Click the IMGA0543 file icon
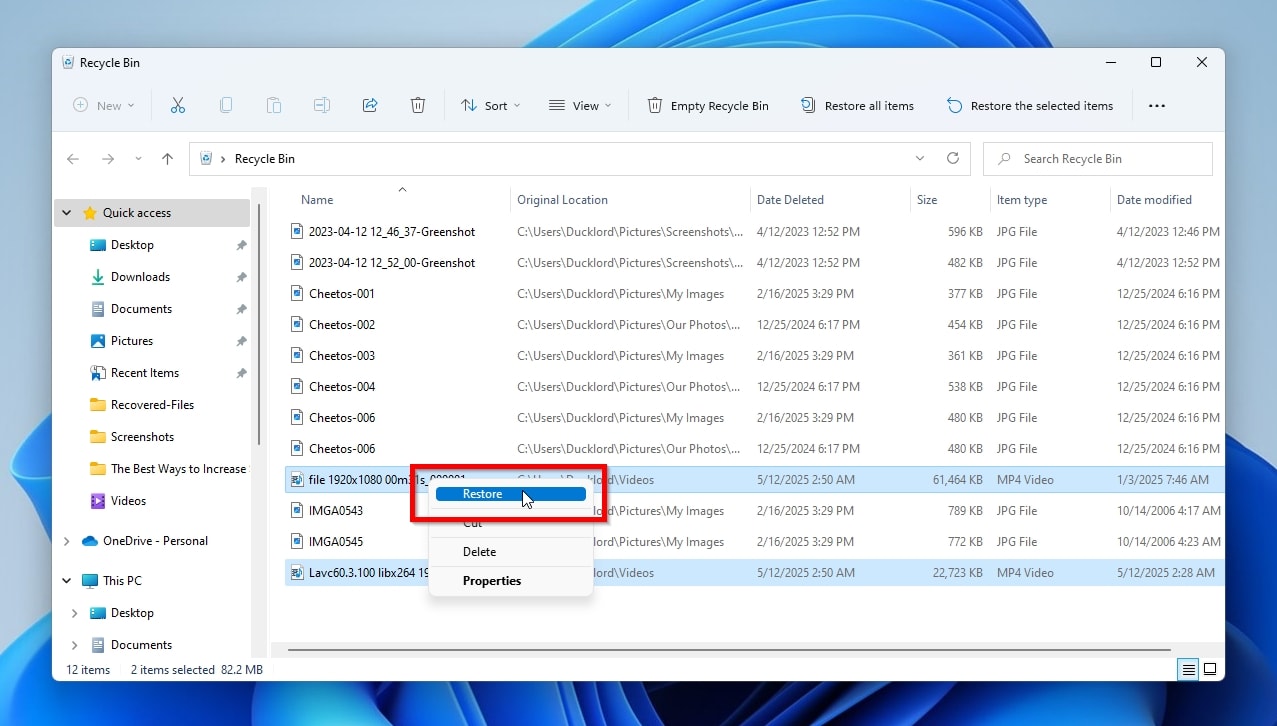This screenshot has width=1277, height=726. point(297,510)
